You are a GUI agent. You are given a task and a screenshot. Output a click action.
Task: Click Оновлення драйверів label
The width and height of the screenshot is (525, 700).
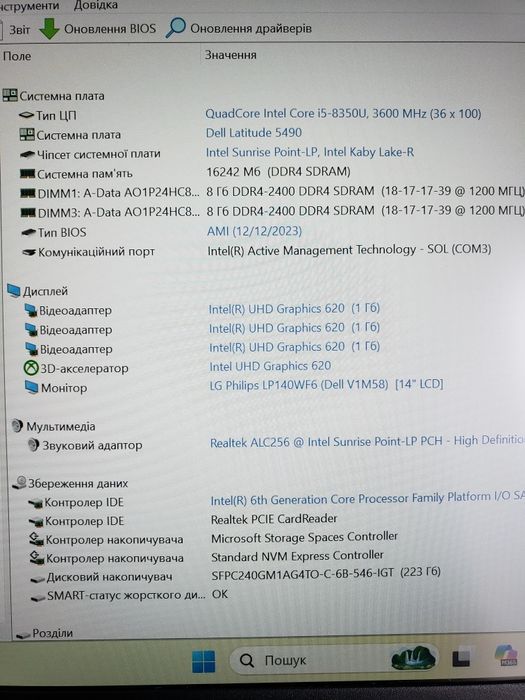[251, 29]
